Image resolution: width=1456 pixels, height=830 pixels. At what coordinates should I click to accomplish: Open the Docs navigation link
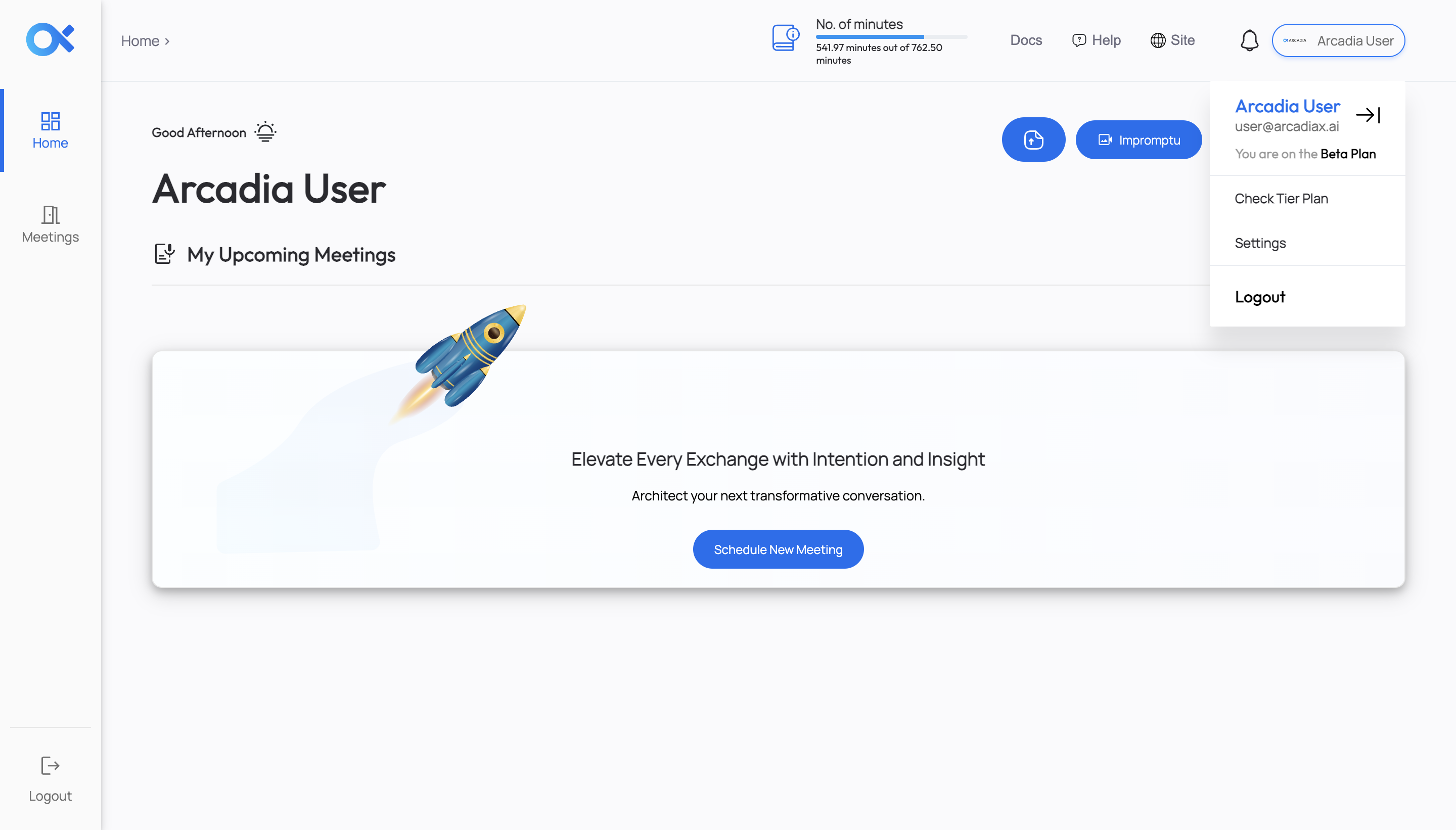pos(1025,40)
